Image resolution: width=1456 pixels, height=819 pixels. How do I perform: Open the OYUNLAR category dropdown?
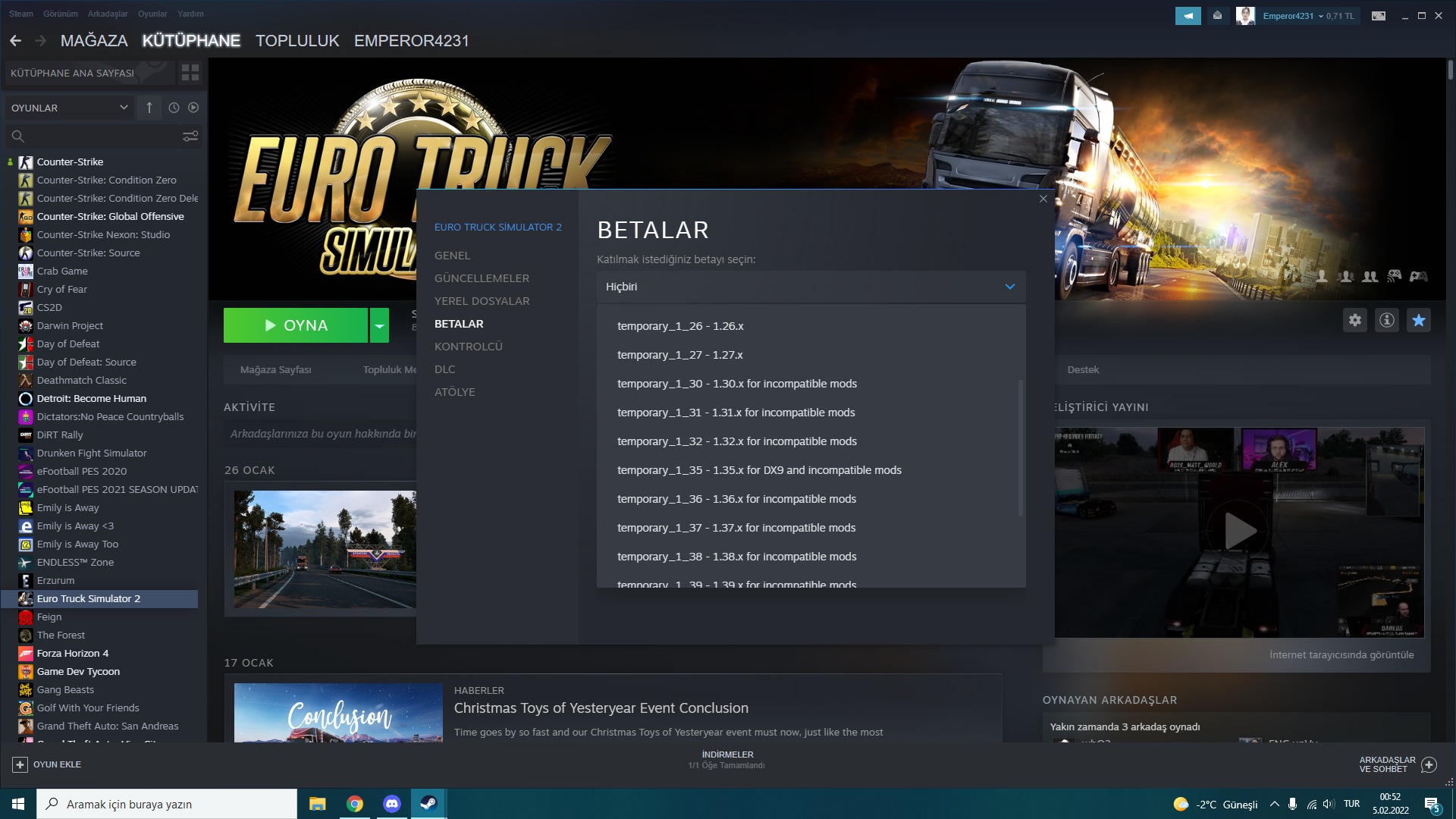click(x=69, y=108)
